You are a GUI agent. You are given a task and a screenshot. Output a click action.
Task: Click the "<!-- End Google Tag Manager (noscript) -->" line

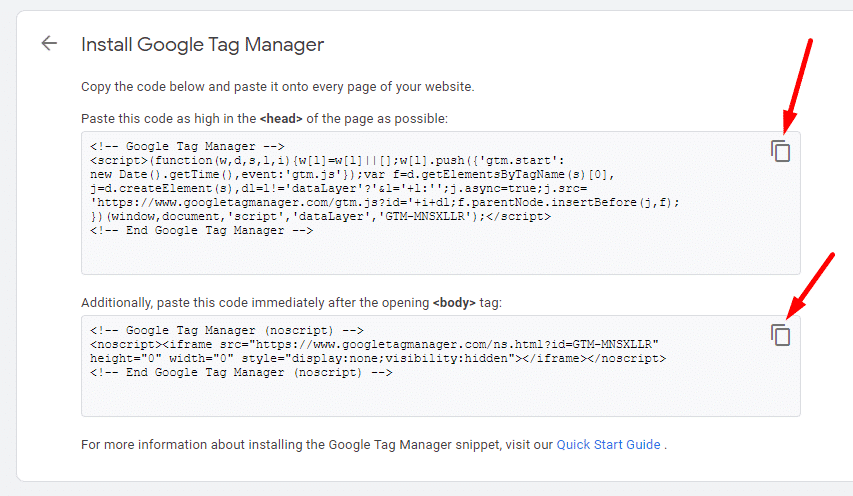tap(241, 372)
